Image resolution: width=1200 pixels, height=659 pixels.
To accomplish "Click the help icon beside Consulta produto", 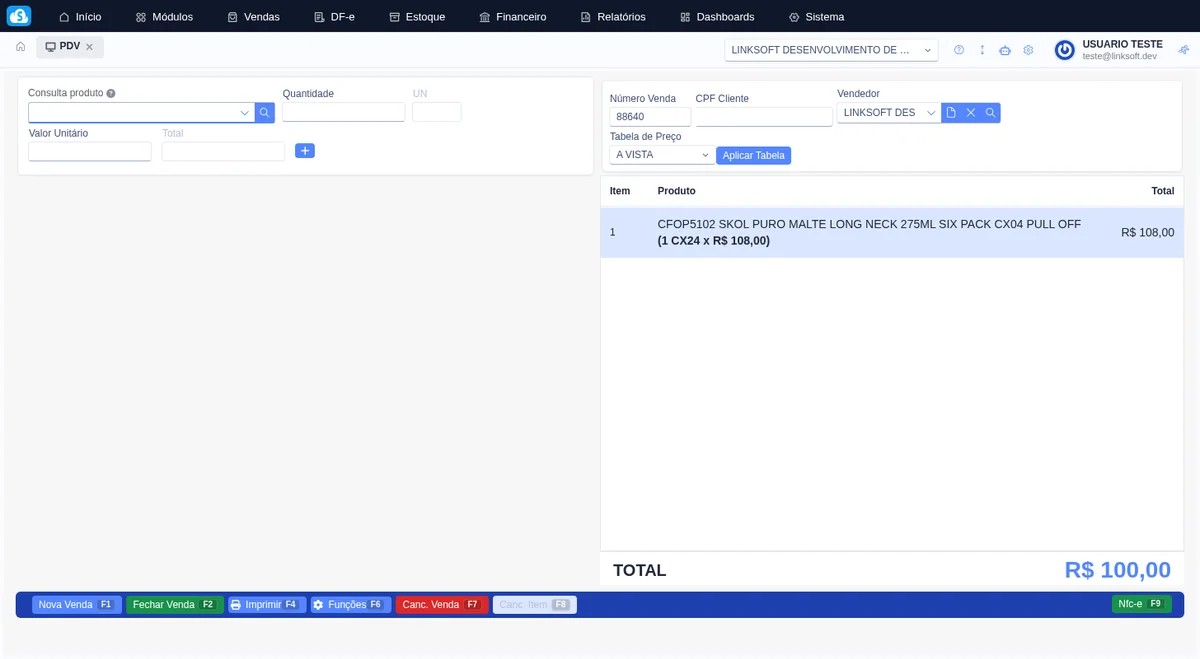I will 111,93.
